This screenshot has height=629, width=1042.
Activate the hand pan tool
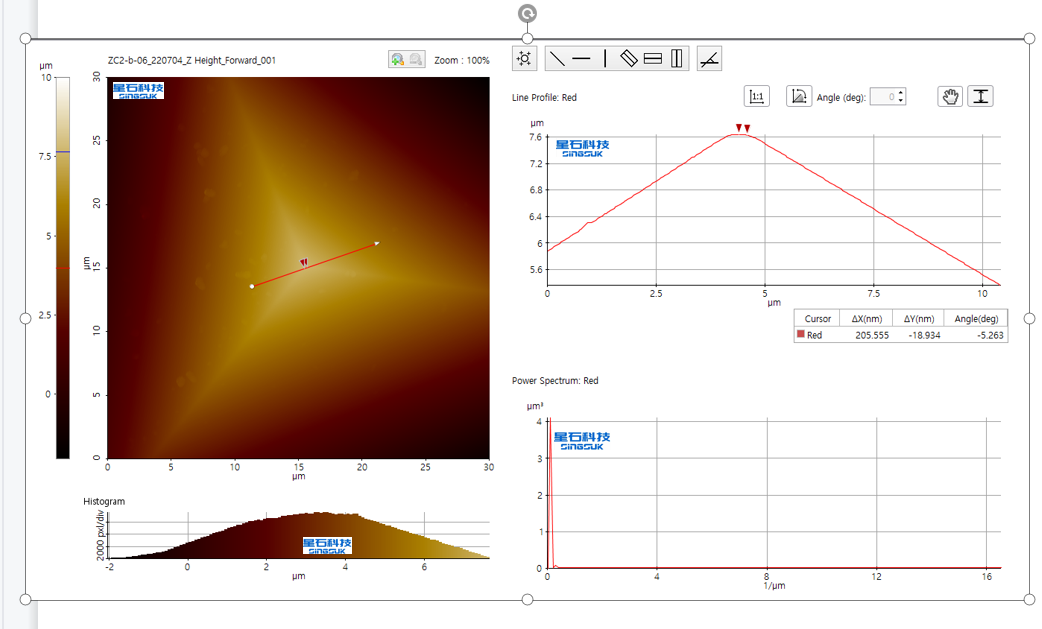(950, 96)
